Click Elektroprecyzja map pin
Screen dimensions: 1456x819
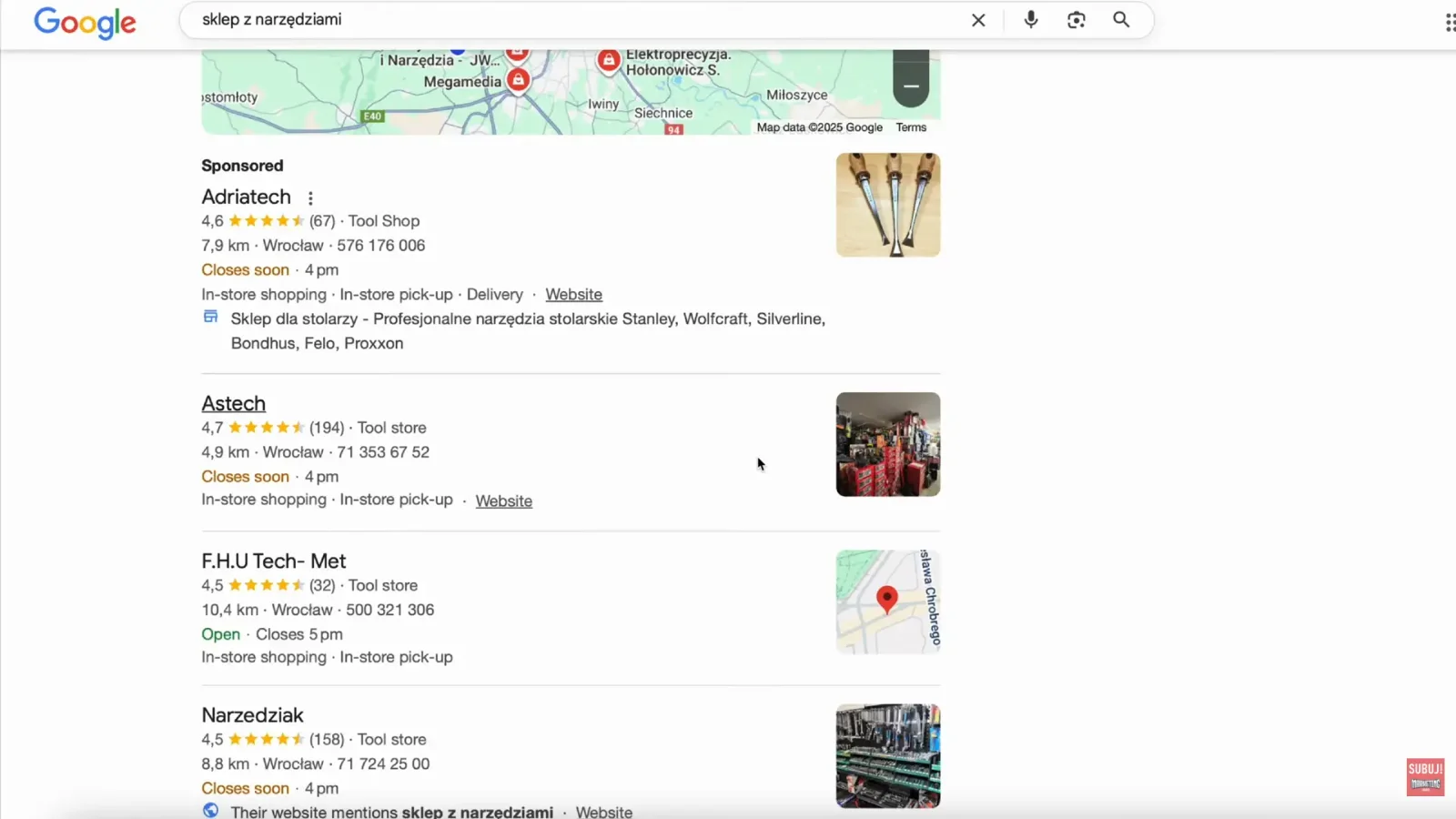[x=608, y=60]
